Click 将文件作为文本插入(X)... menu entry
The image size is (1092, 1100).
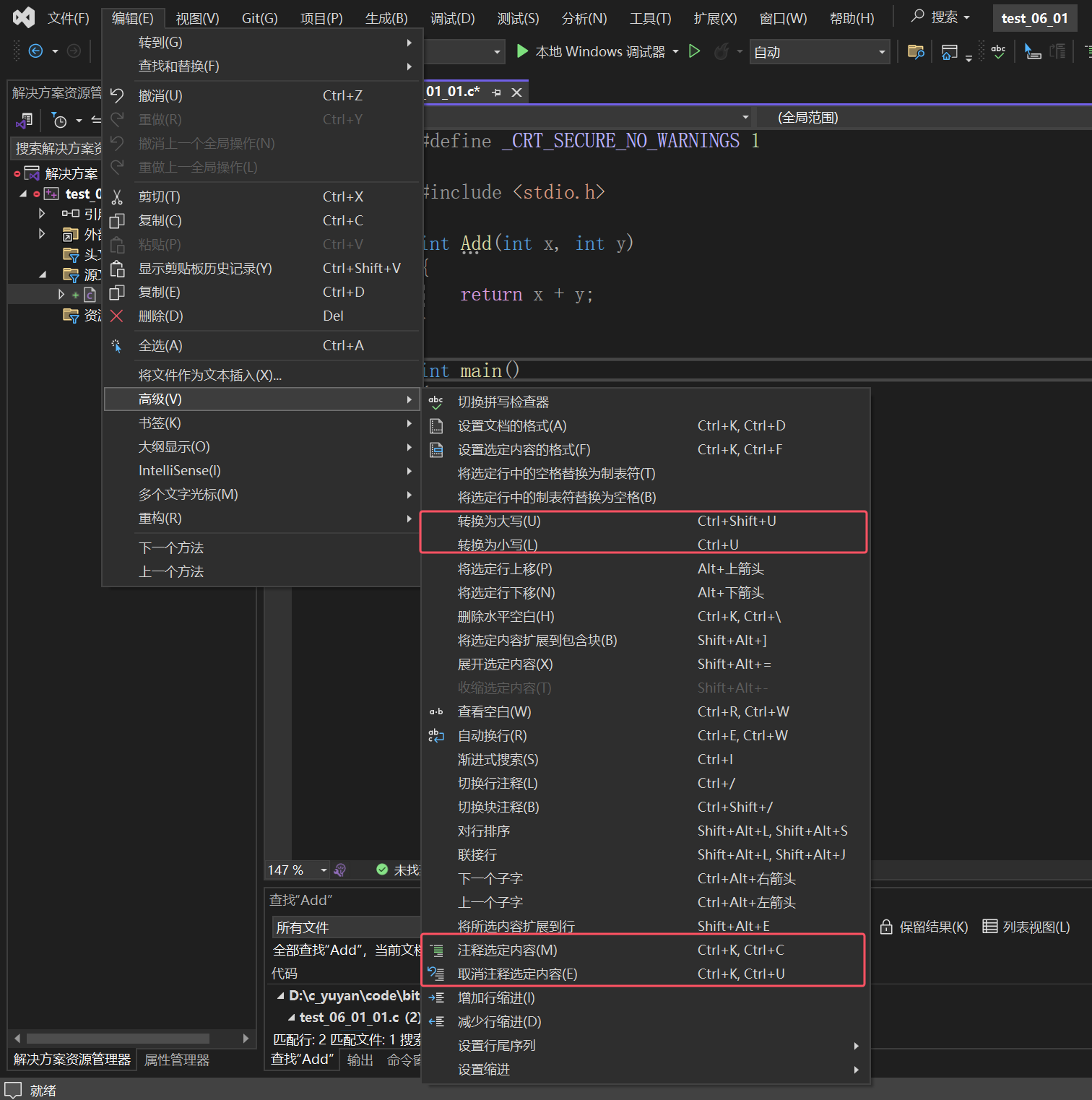(x=261, y=375)
